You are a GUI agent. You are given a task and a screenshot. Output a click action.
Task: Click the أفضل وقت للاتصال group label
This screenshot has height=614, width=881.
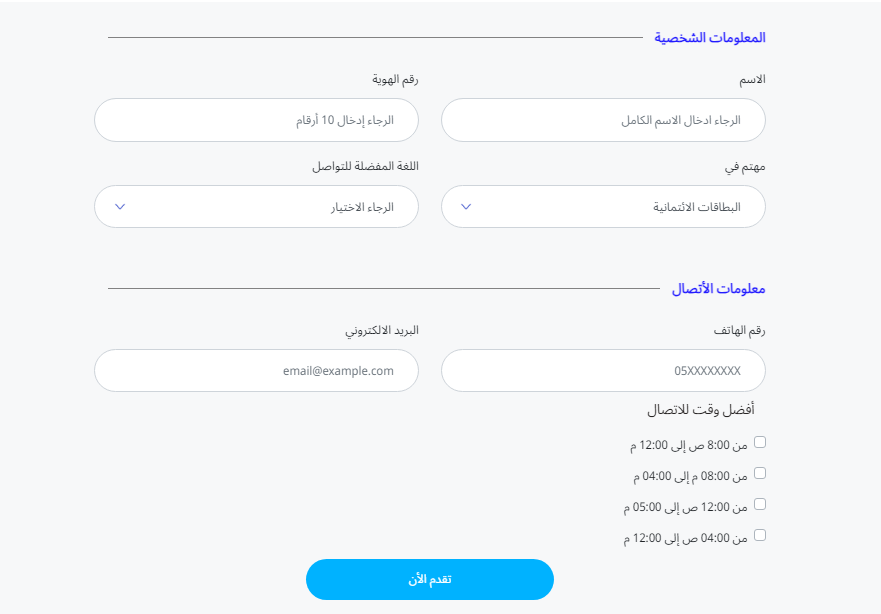[x=701, y=410]
